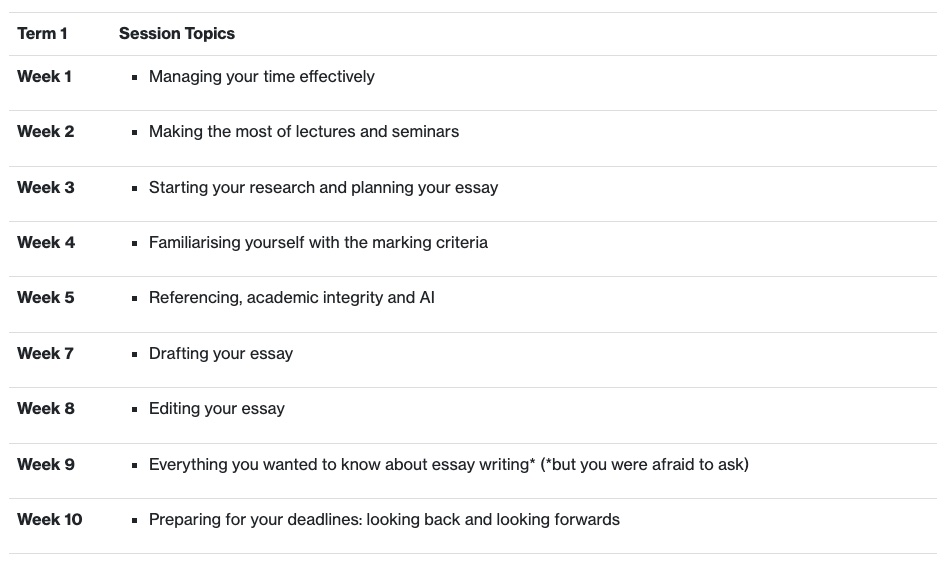Viewport: 944px width, 563px height.
Task: Select the "Week 10" row label
Action: pyautogui.click(x=50, y=520)
